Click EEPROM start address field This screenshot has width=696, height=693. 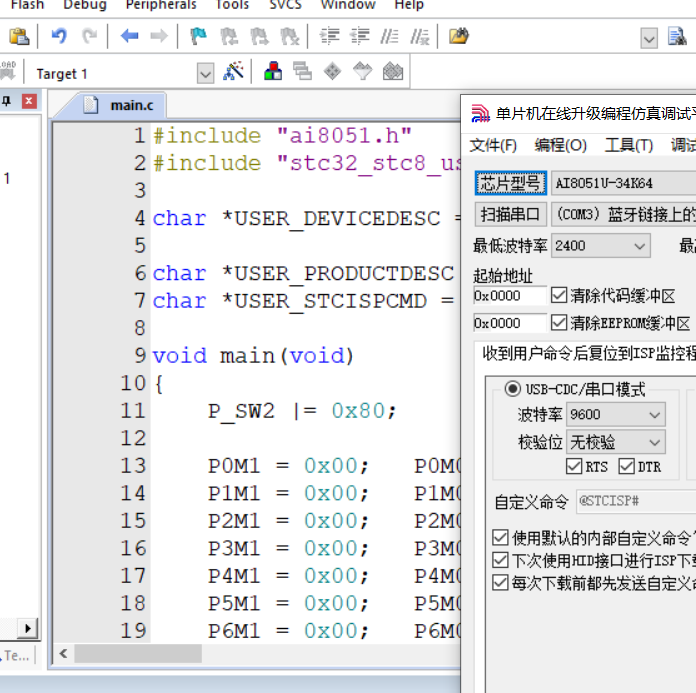[x=510, y=323]
